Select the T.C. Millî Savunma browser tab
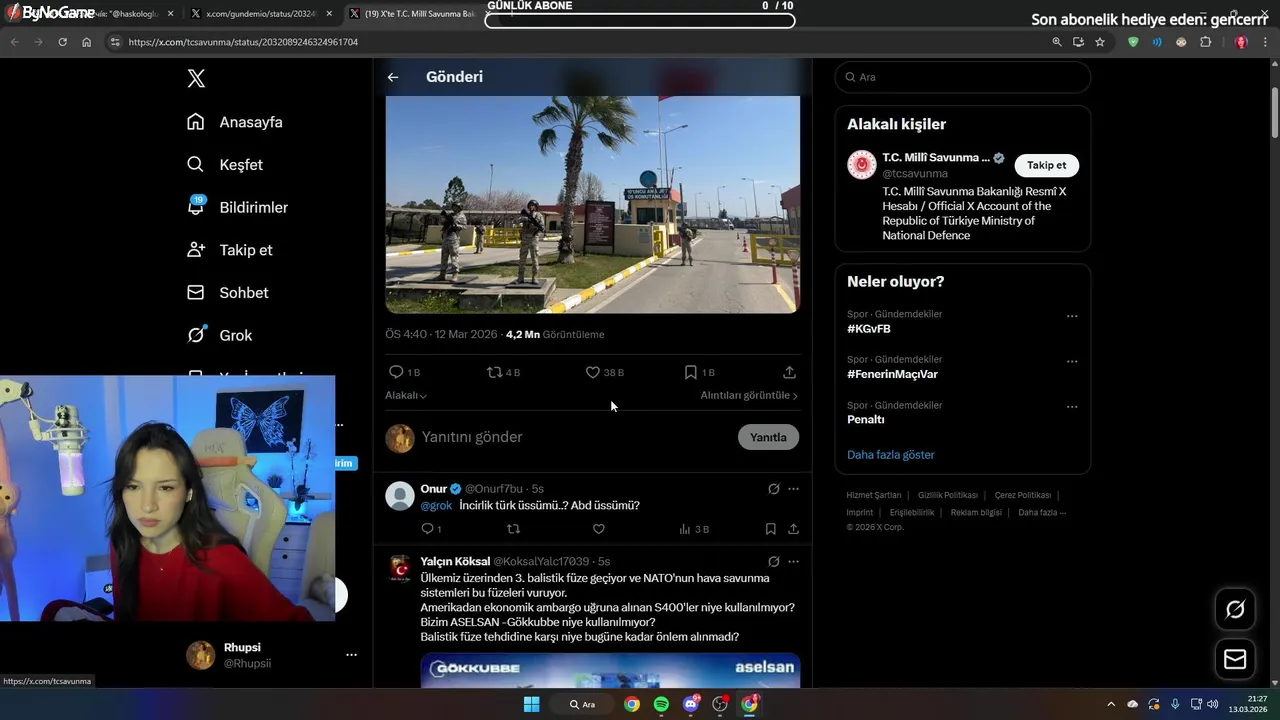The width and height of the screenshot is (1280, 720). 417,14
